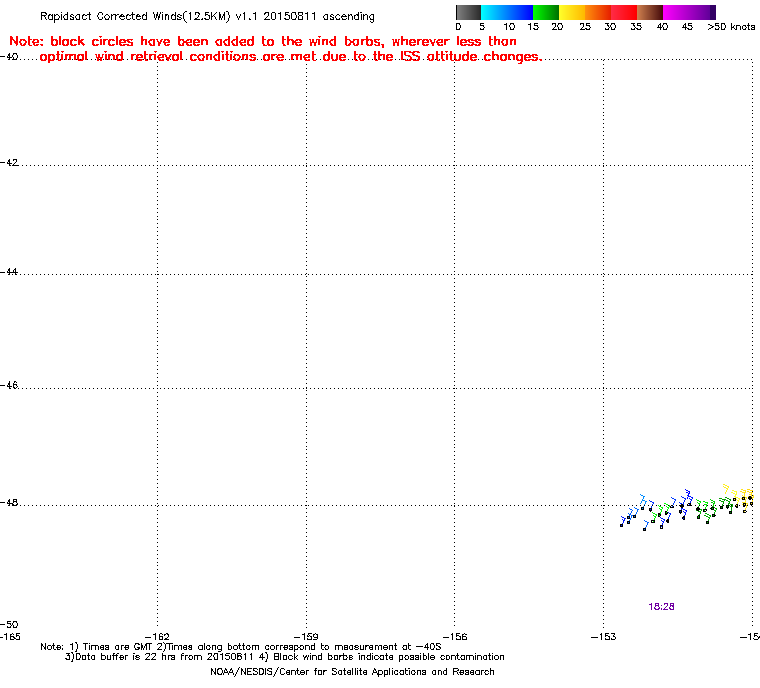Click the legend label 45
Screen dimensions: 760x688
[687, 27]
